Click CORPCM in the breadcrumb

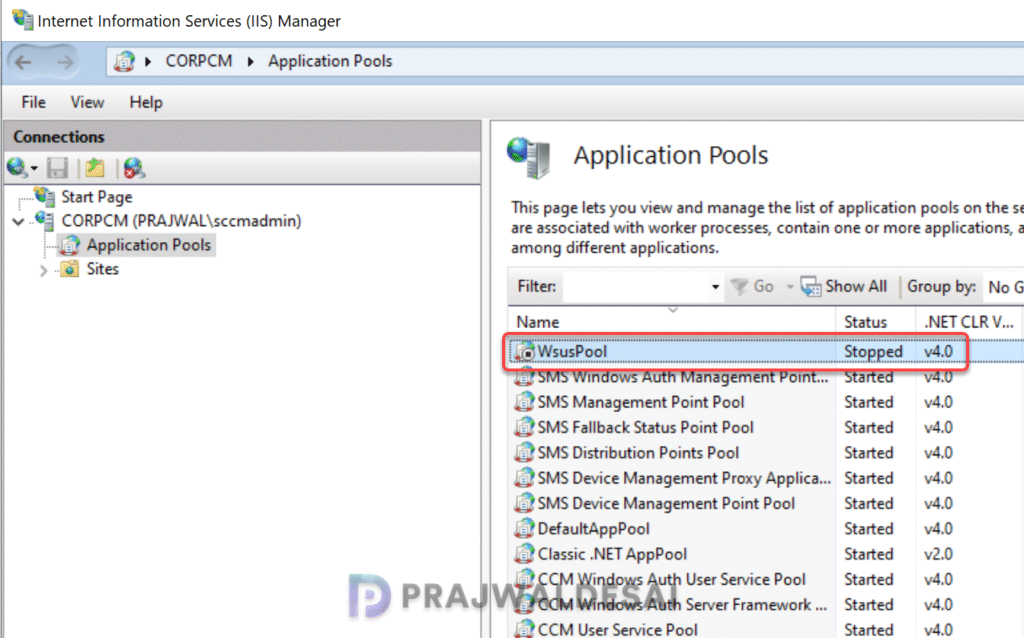coord(199,61)
